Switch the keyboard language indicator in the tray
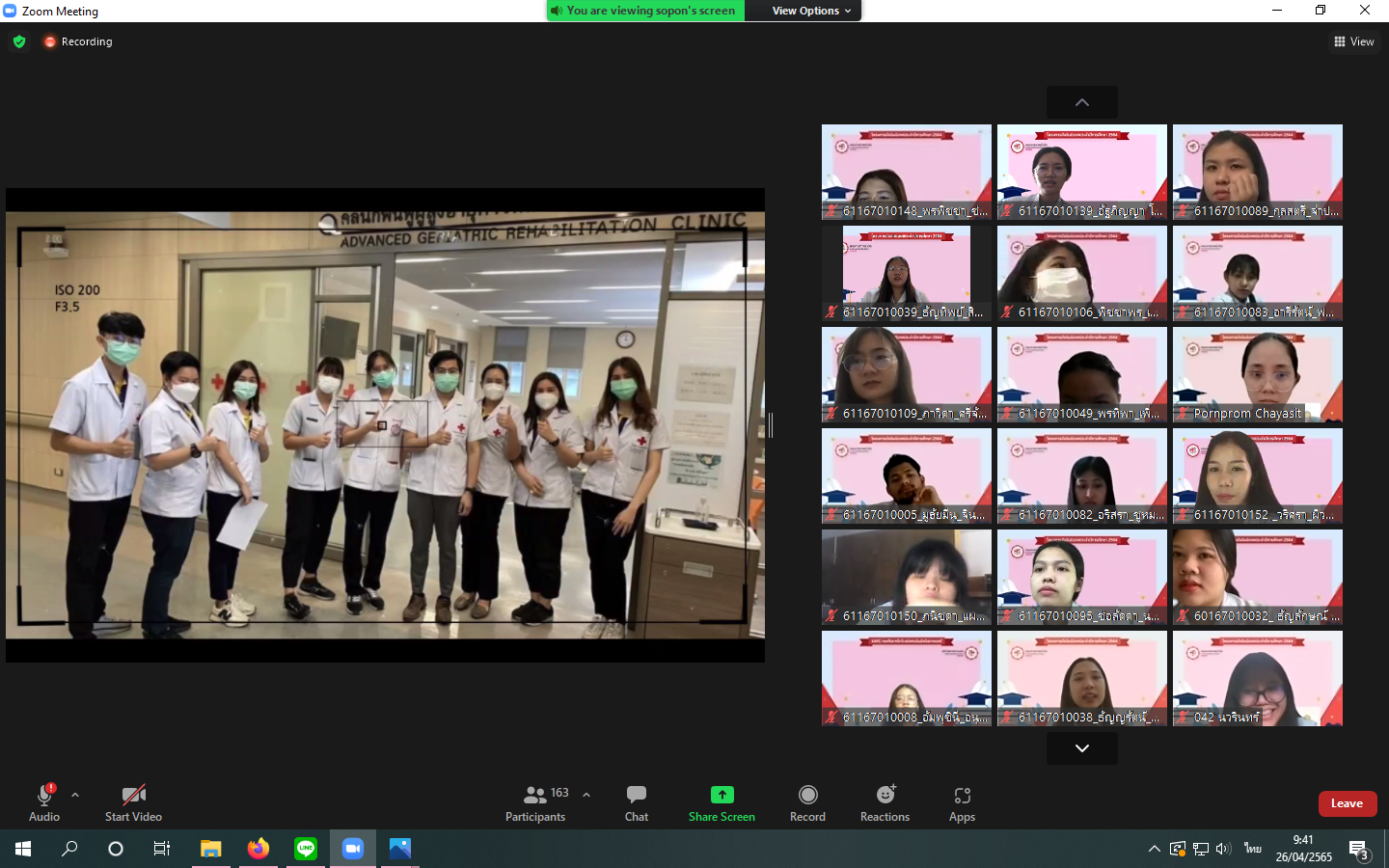The image size is (1389, 868). pos(1252,849)
